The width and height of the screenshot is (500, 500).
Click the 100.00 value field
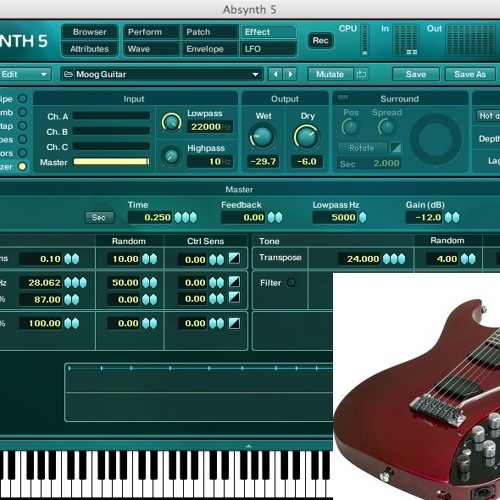point(41,323)
